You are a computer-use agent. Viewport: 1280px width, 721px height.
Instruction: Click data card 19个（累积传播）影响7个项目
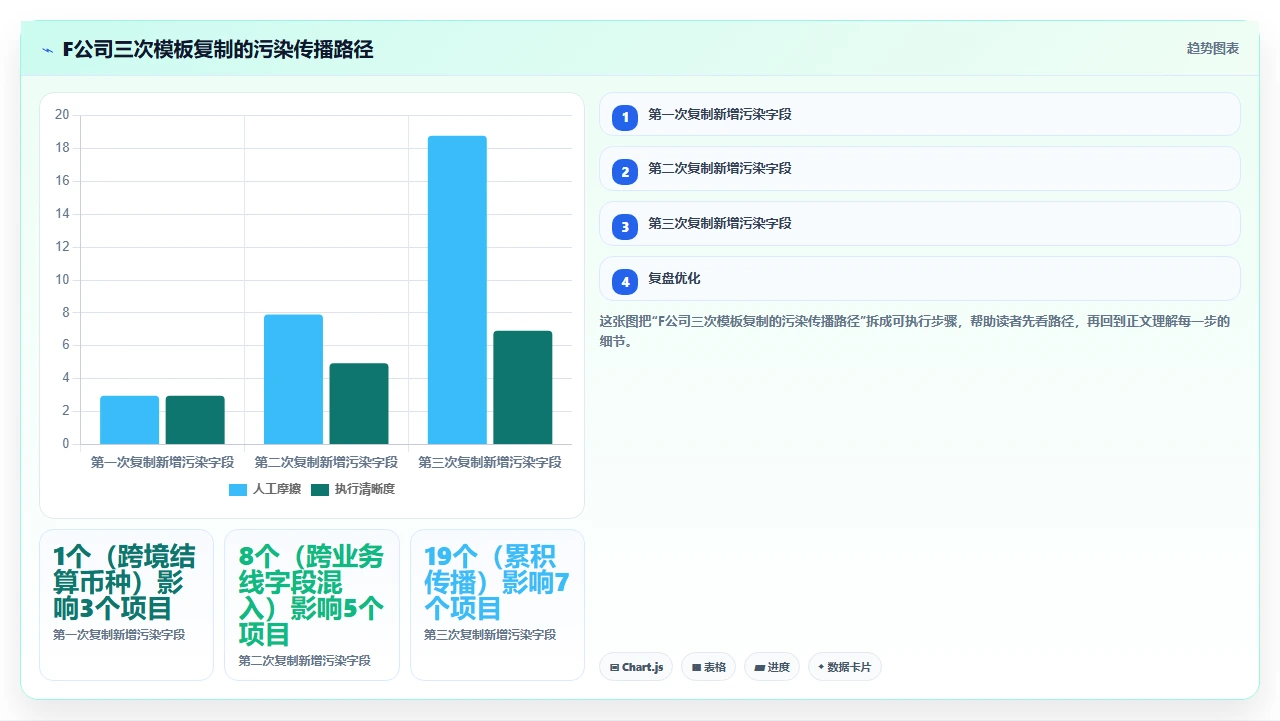tap(497, 605)
